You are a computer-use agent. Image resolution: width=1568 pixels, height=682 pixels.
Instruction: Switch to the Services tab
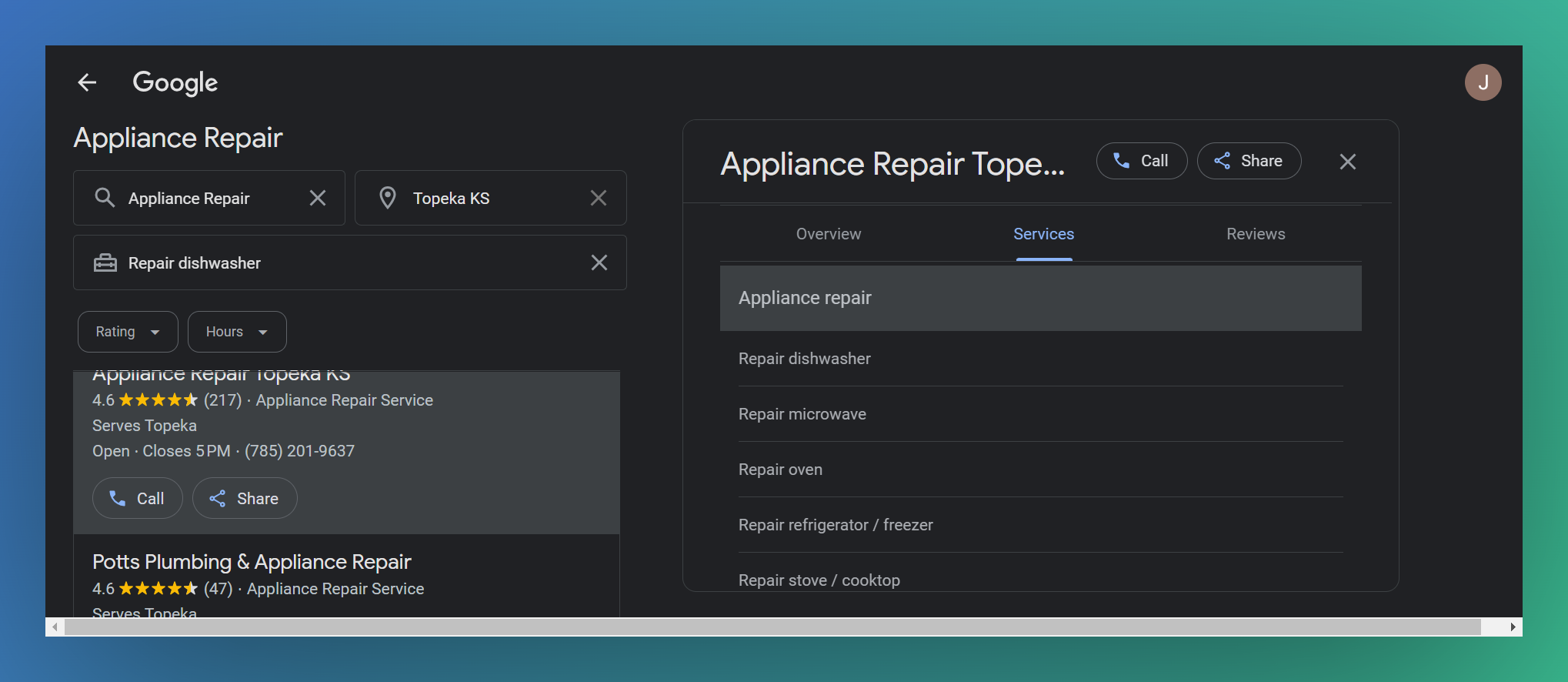pyautogui.click(x=1044, y=234)
